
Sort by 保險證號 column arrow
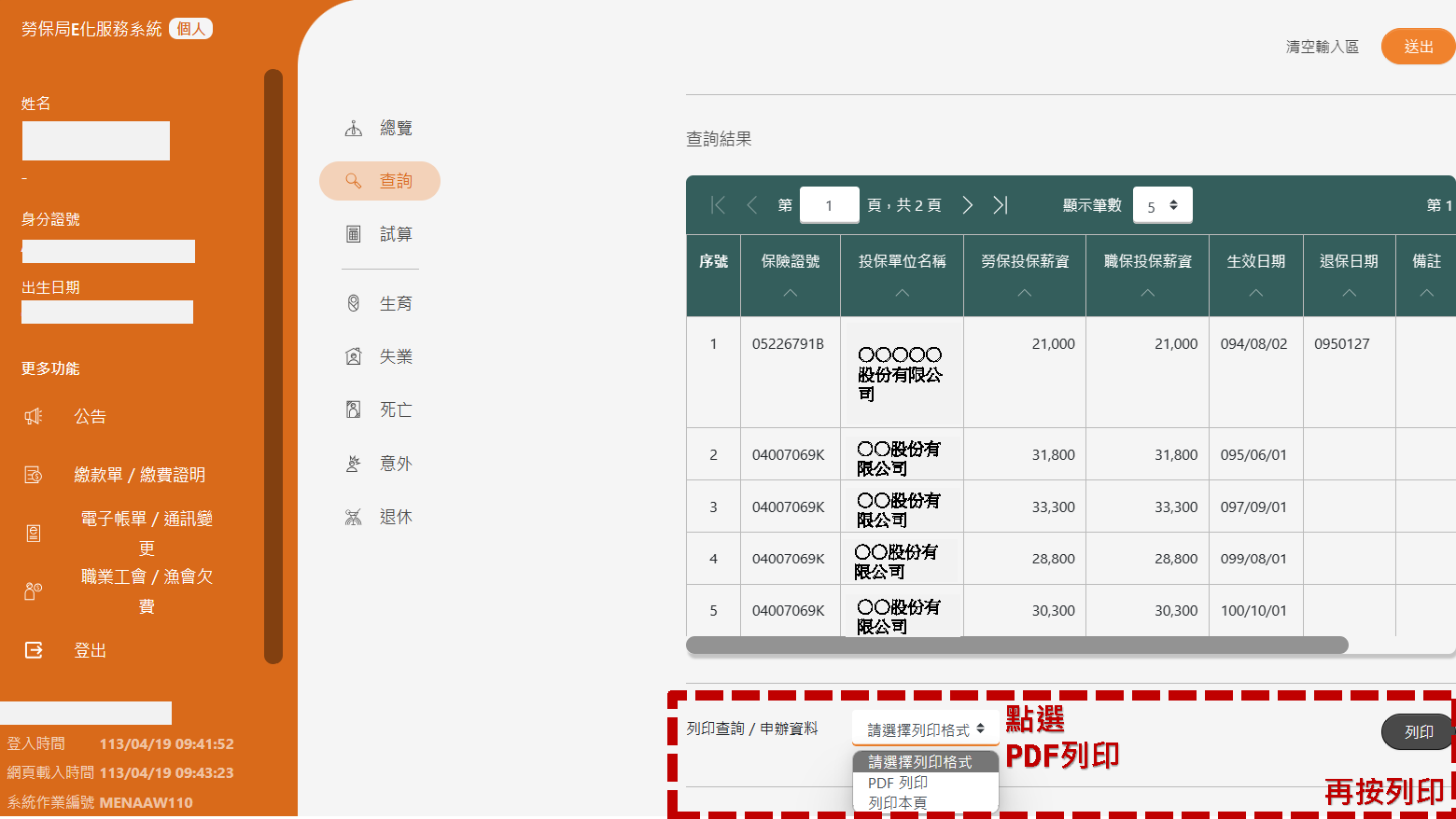pos(791,293)
